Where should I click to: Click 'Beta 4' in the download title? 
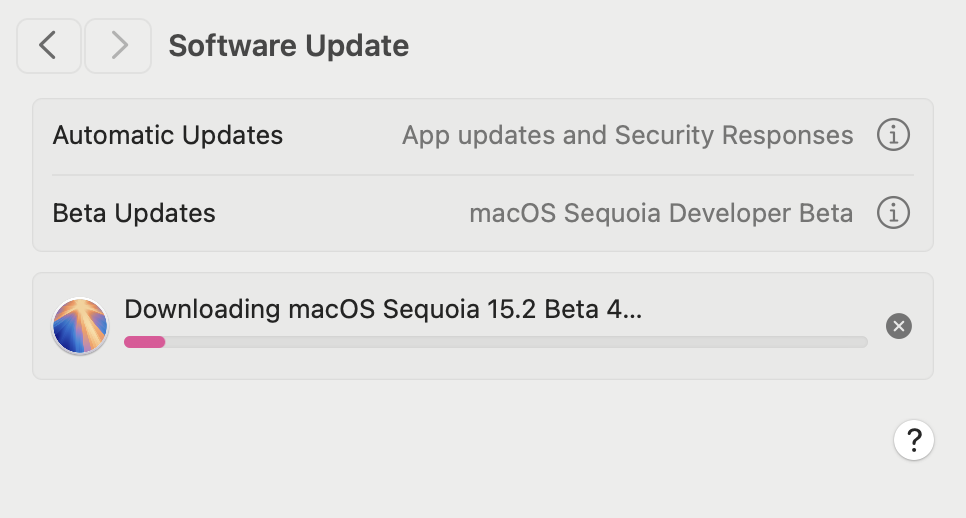click(582, 309)
